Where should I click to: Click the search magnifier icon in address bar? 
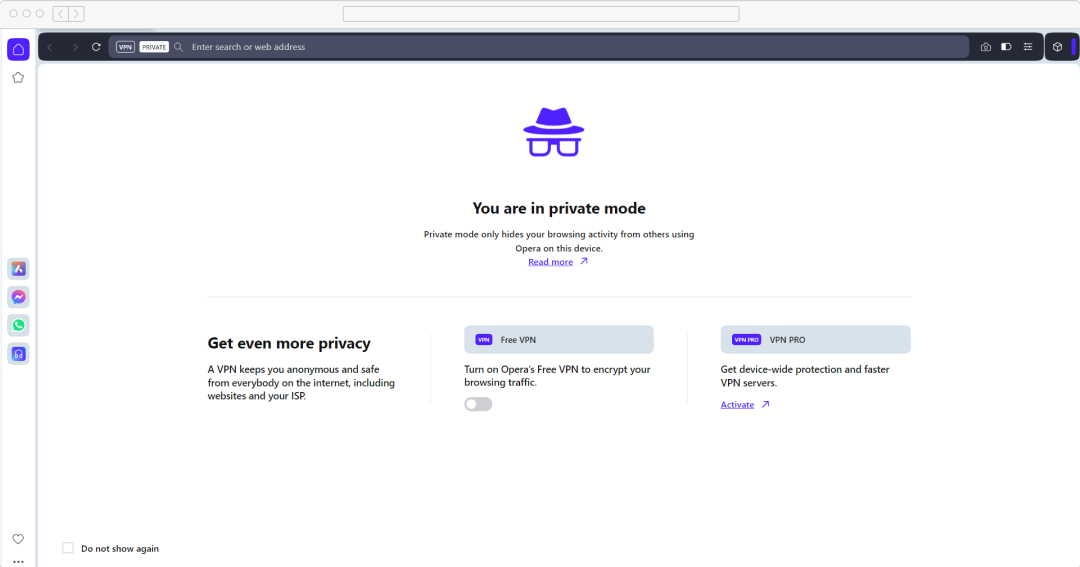coord(178,47)
